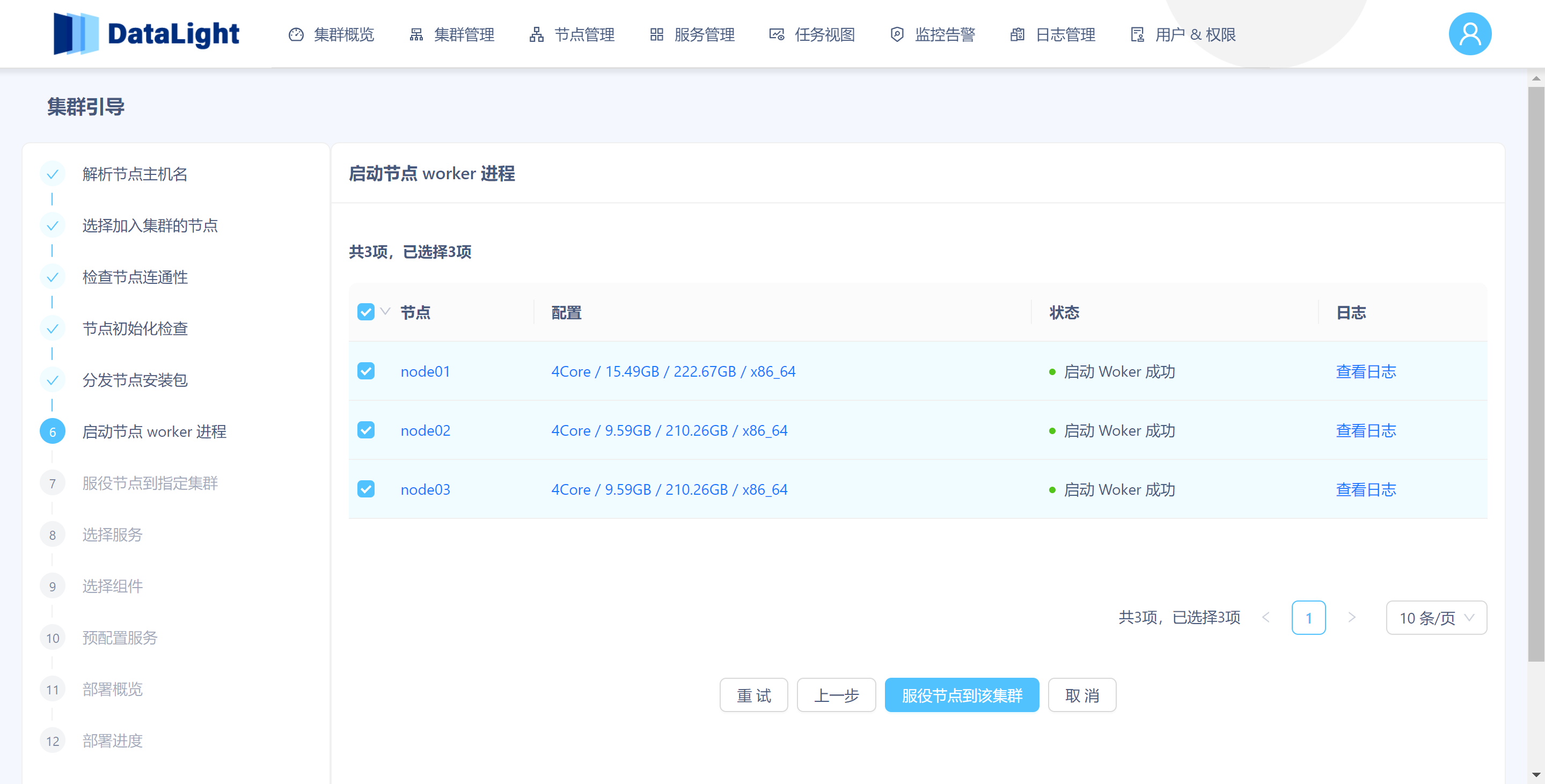This screenshot has width=1545, height=784.
Task: Click the 状态 column header
Action: [1064, 312]
